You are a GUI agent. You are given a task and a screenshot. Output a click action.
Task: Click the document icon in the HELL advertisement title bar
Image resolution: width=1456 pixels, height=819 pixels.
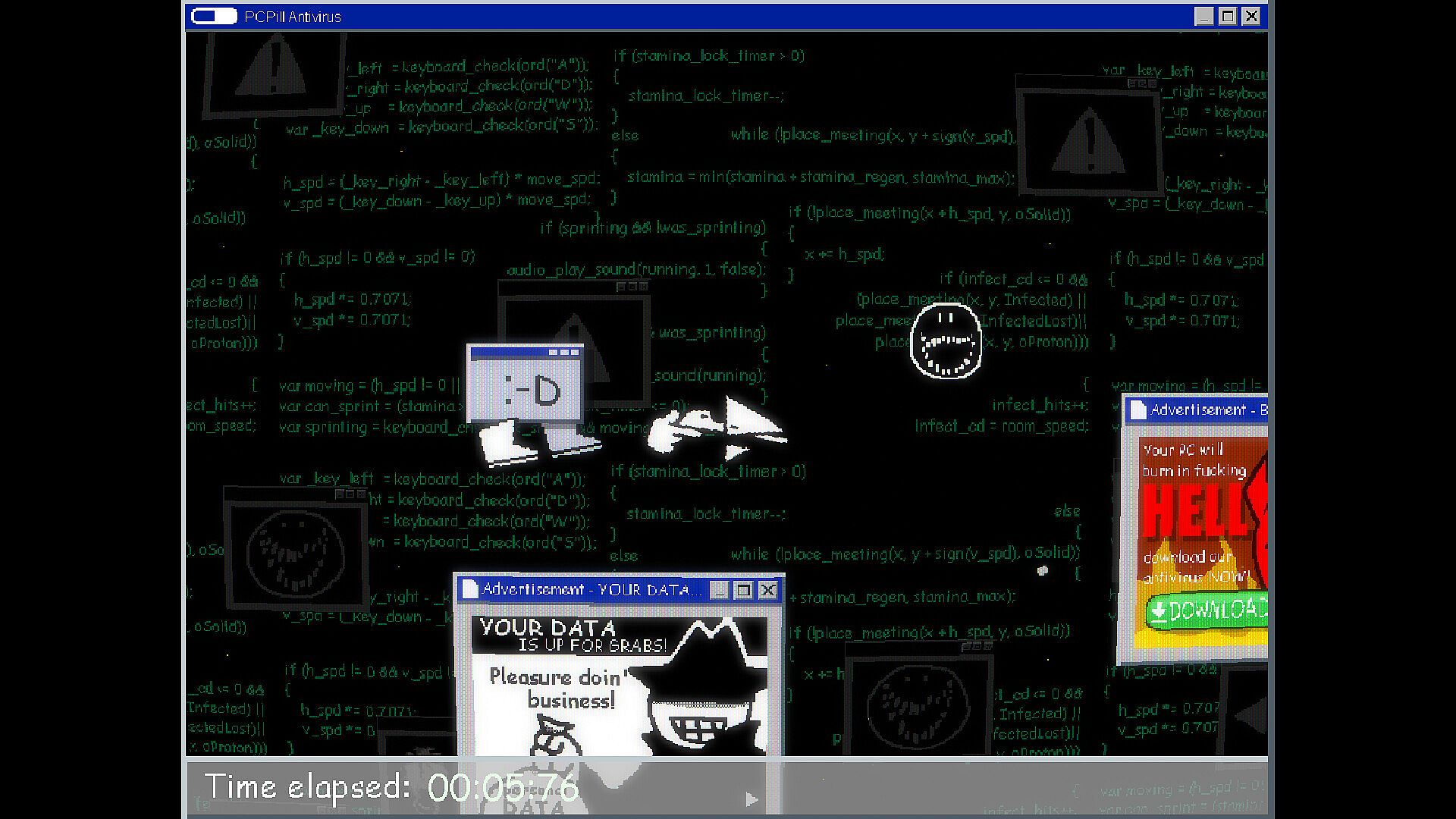[x=1137, y=410]
